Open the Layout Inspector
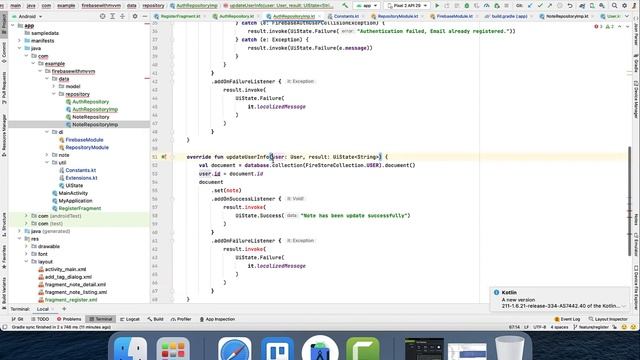 pyautogui.click(x=608, y=319)
